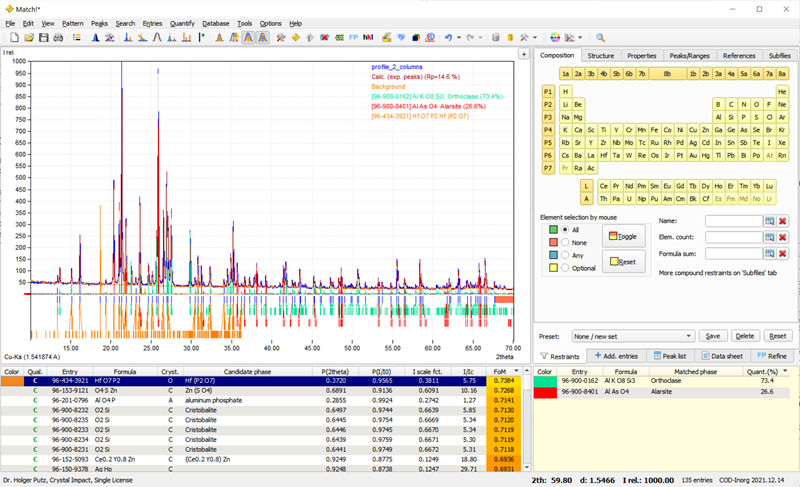Click the hkl toolbar icon
The image size is (800, 487).
tap(369, 37)
